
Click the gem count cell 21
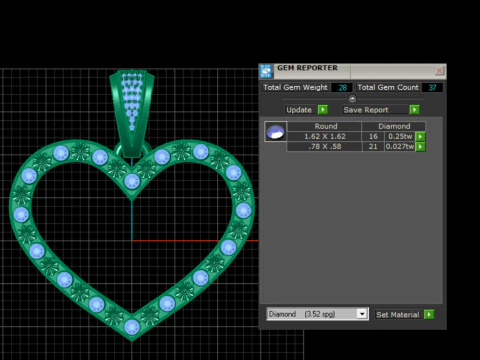[373, 146]
